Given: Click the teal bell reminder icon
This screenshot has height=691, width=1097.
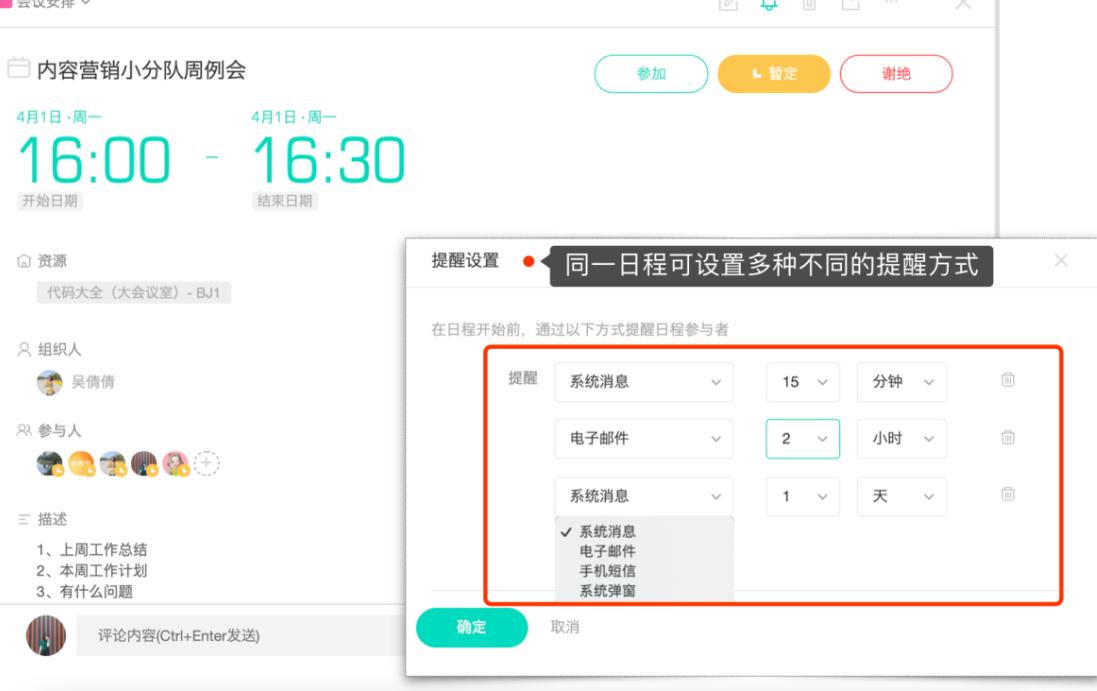Looking at the screenshot, I should [x=768, y=4].
